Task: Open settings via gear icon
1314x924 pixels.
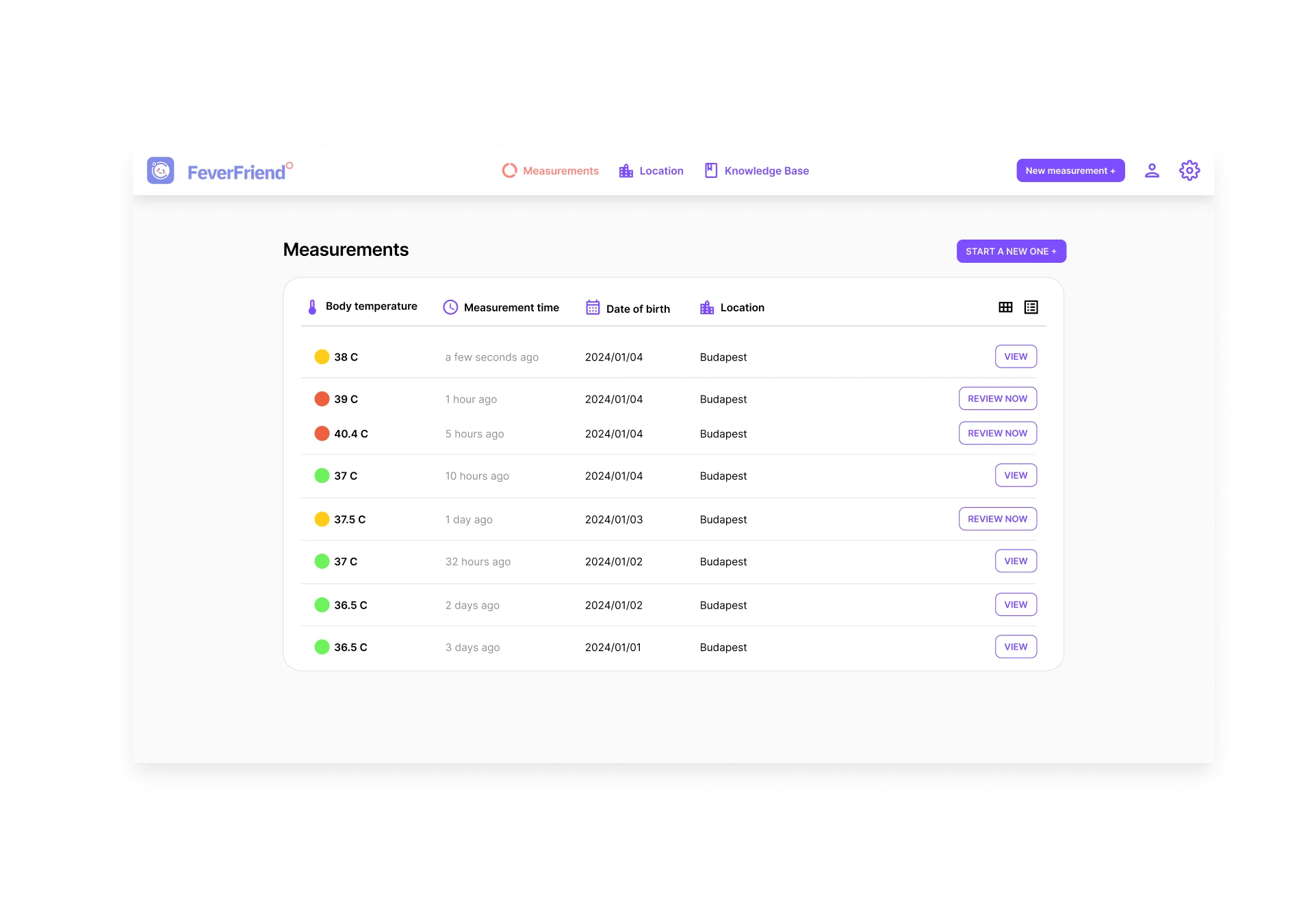Action: [x=1189, y=170]
